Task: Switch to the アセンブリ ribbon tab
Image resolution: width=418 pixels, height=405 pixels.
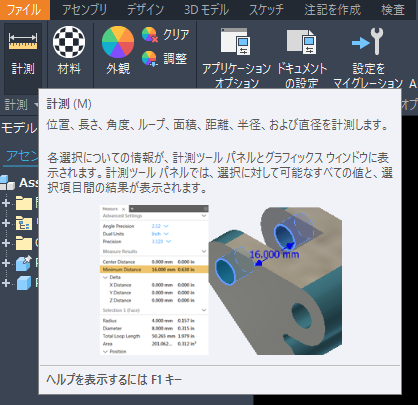Action: tap(85, 10)
